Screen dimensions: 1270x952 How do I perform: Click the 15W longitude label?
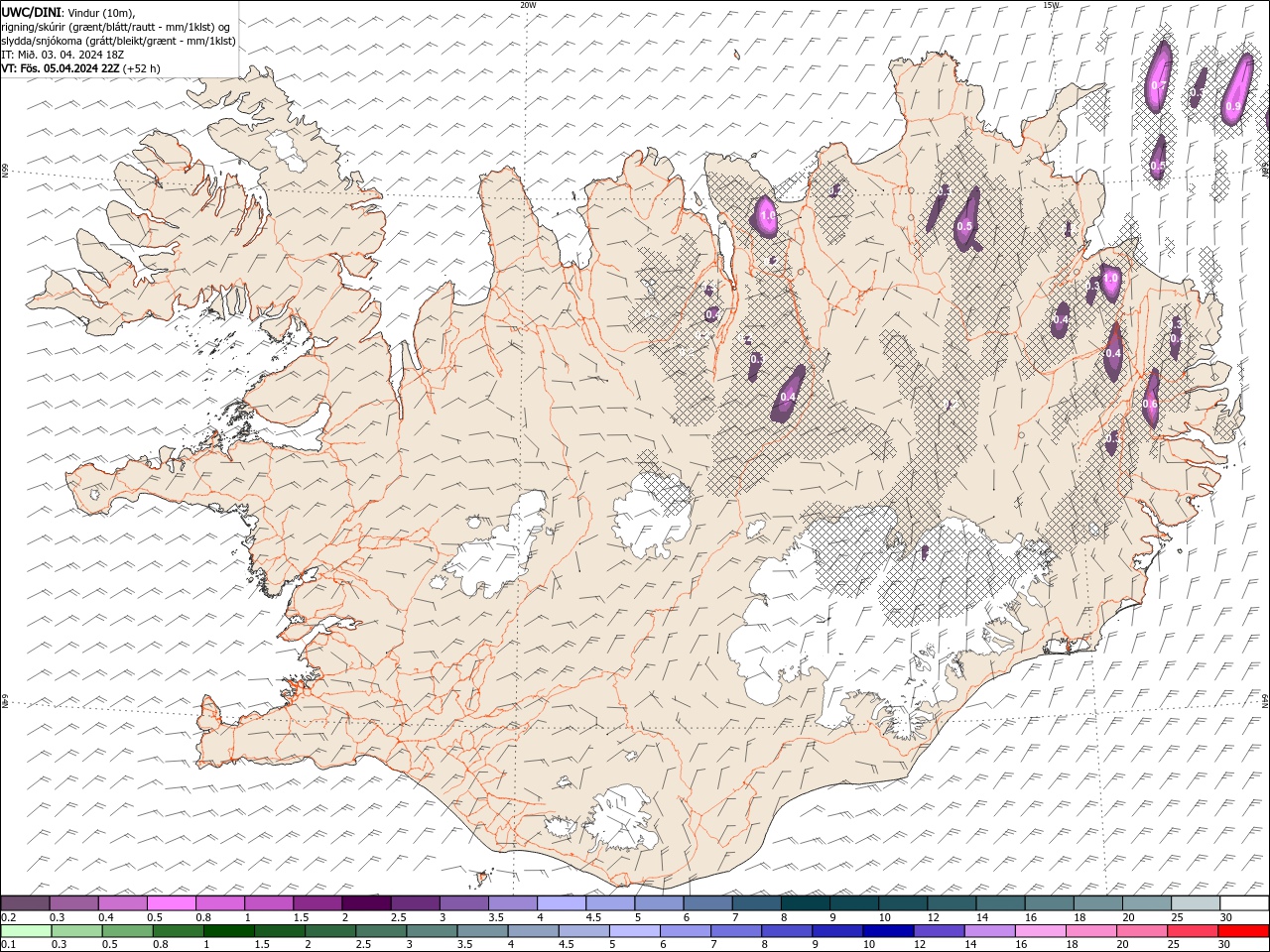coord(1051,5)
